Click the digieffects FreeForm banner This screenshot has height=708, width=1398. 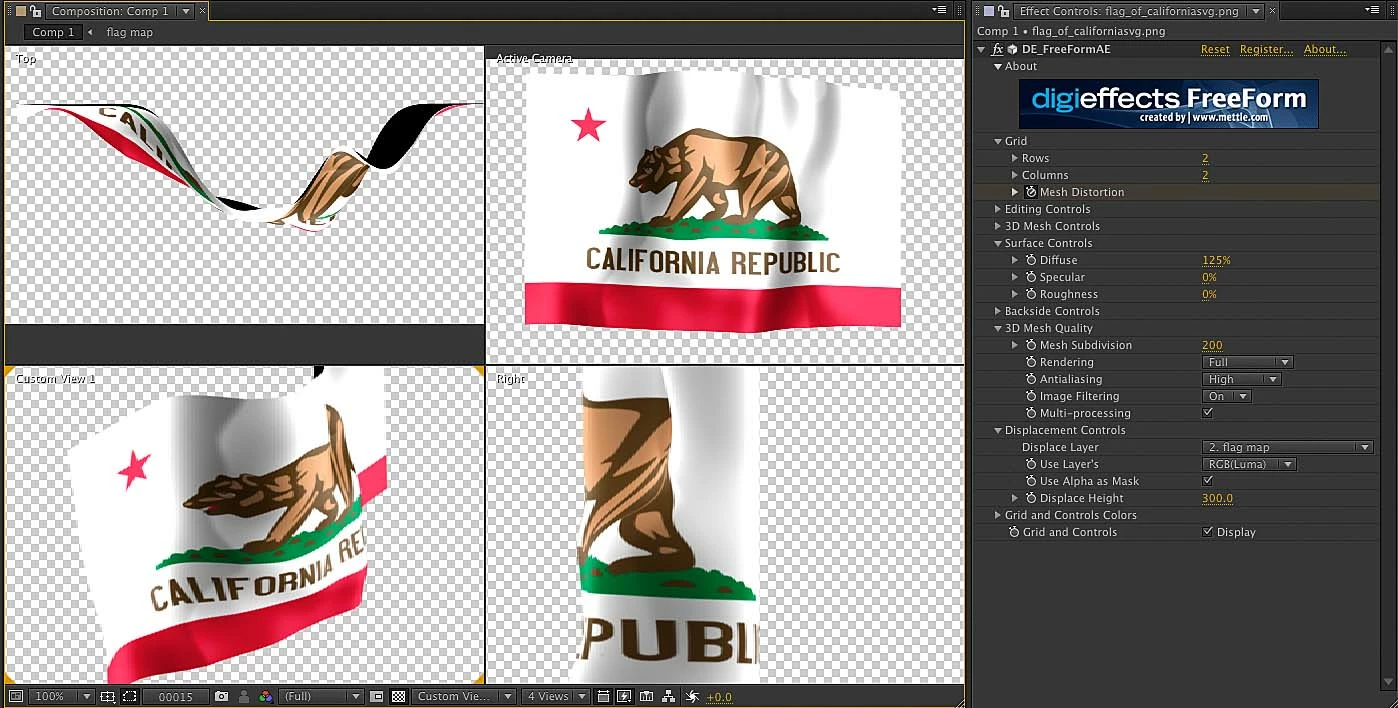tap(1168, 104)
